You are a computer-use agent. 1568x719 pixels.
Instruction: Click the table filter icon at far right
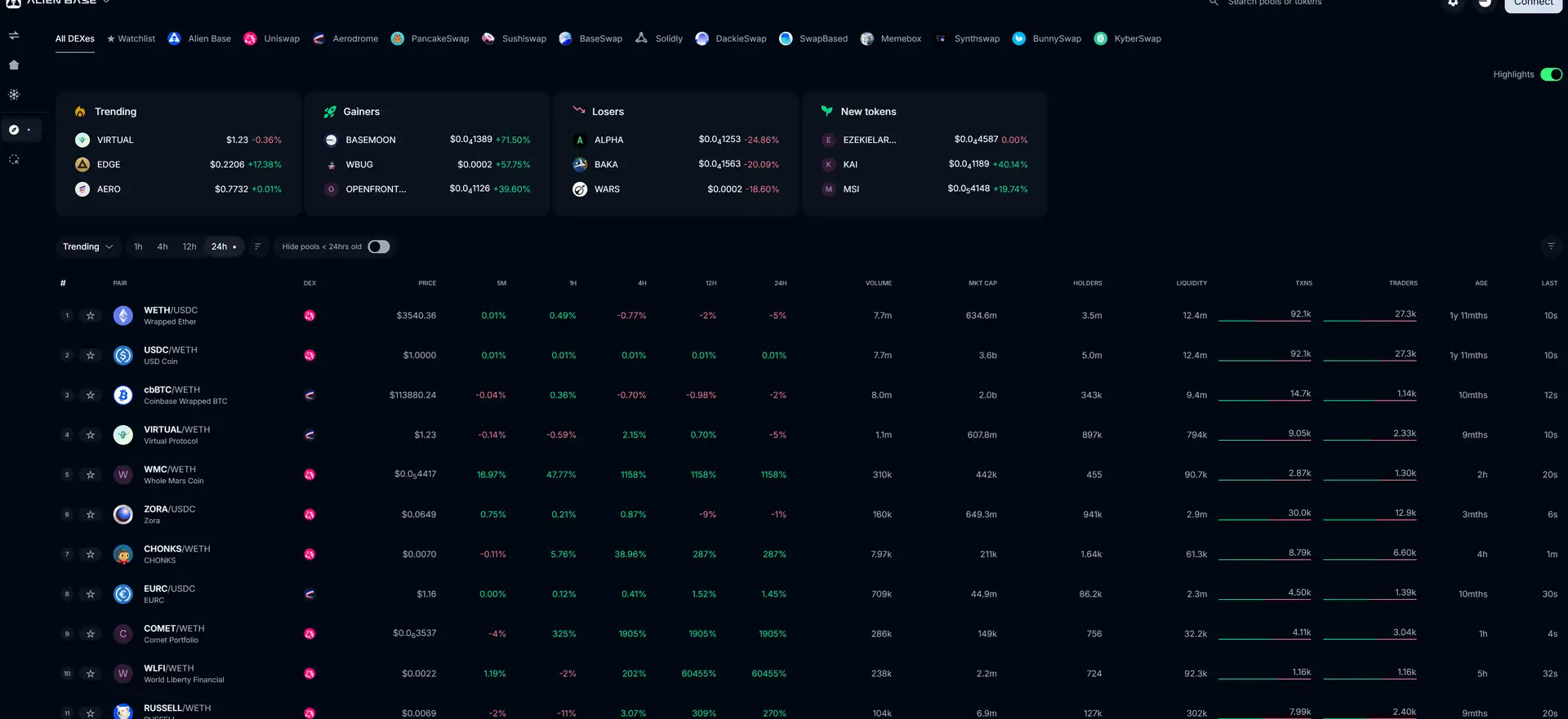coord(1551,246)
